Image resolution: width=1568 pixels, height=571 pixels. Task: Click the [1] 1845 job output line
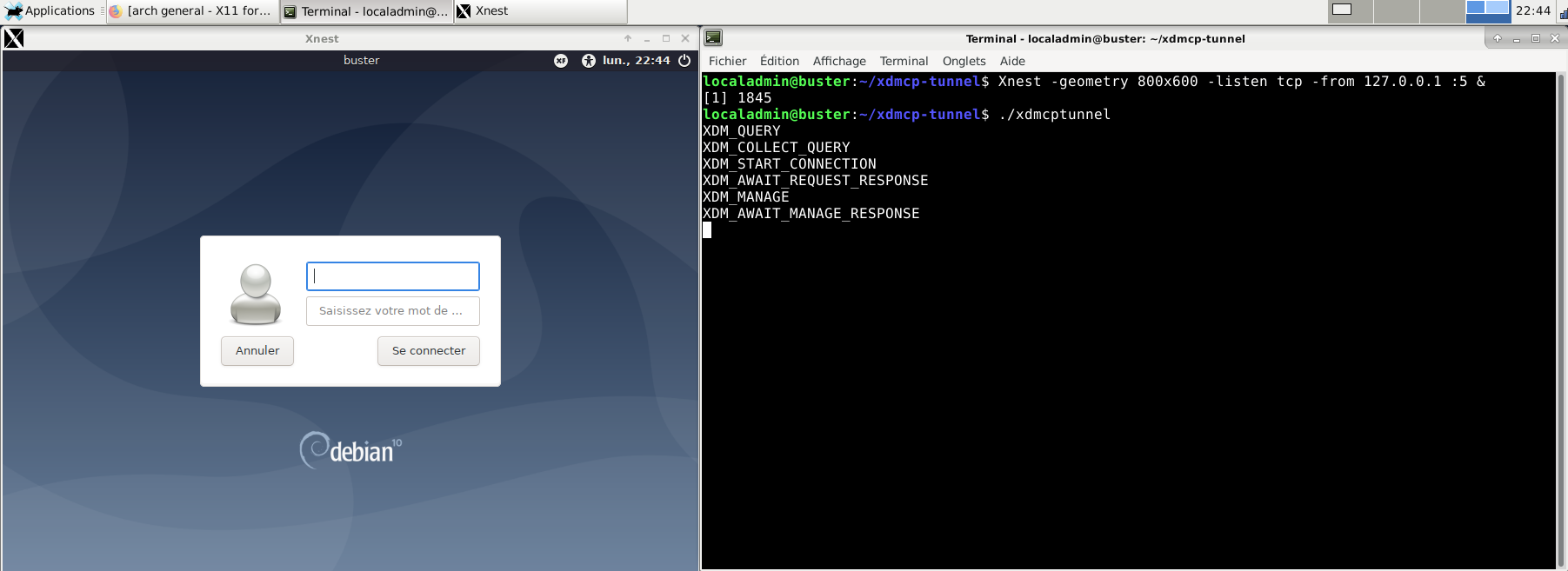(x=737, y=98)
